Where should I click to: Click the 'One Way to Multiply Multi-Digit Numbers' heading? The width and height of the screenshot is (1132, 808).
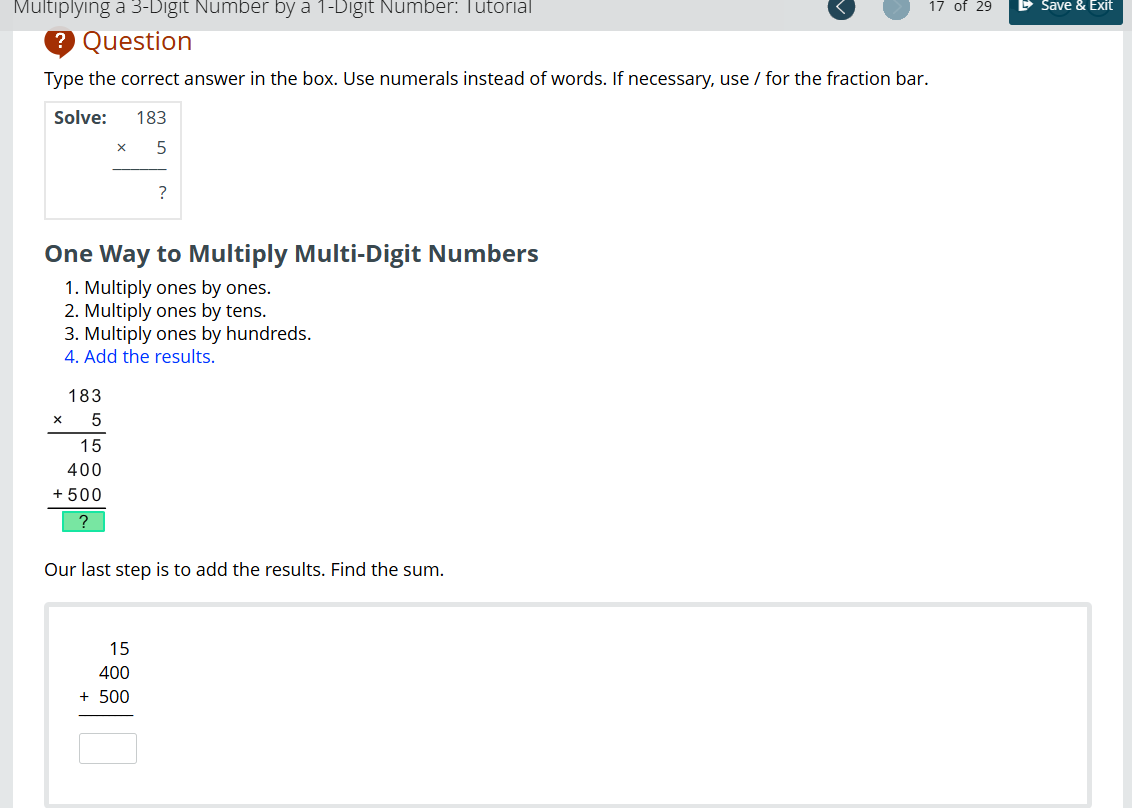pyautogui.click(x=292, y=253)
